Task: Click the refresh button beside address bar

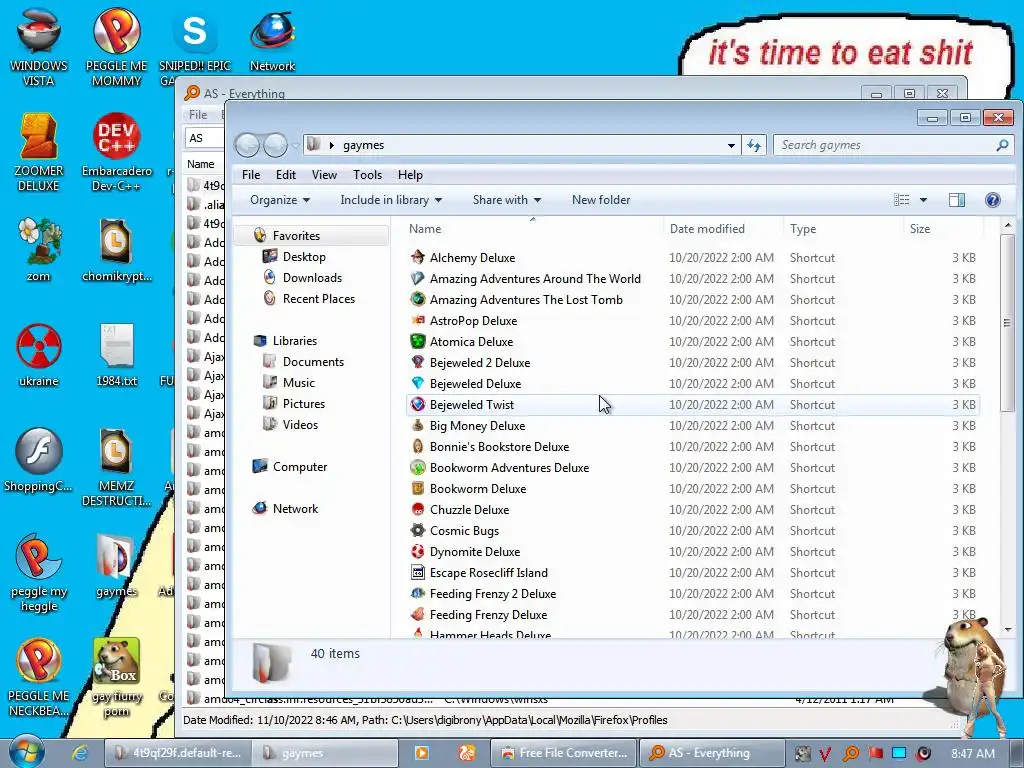Action: point(754,145)
